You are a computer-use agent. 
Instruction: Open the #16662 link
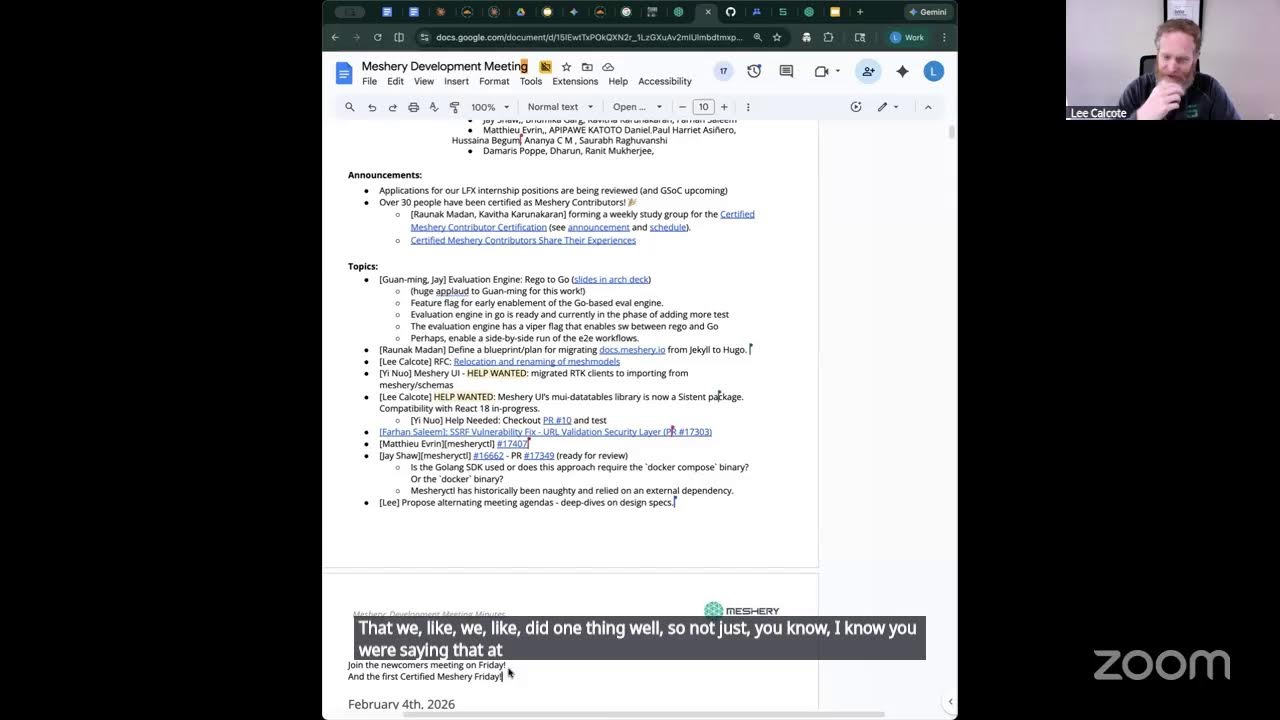488,456
